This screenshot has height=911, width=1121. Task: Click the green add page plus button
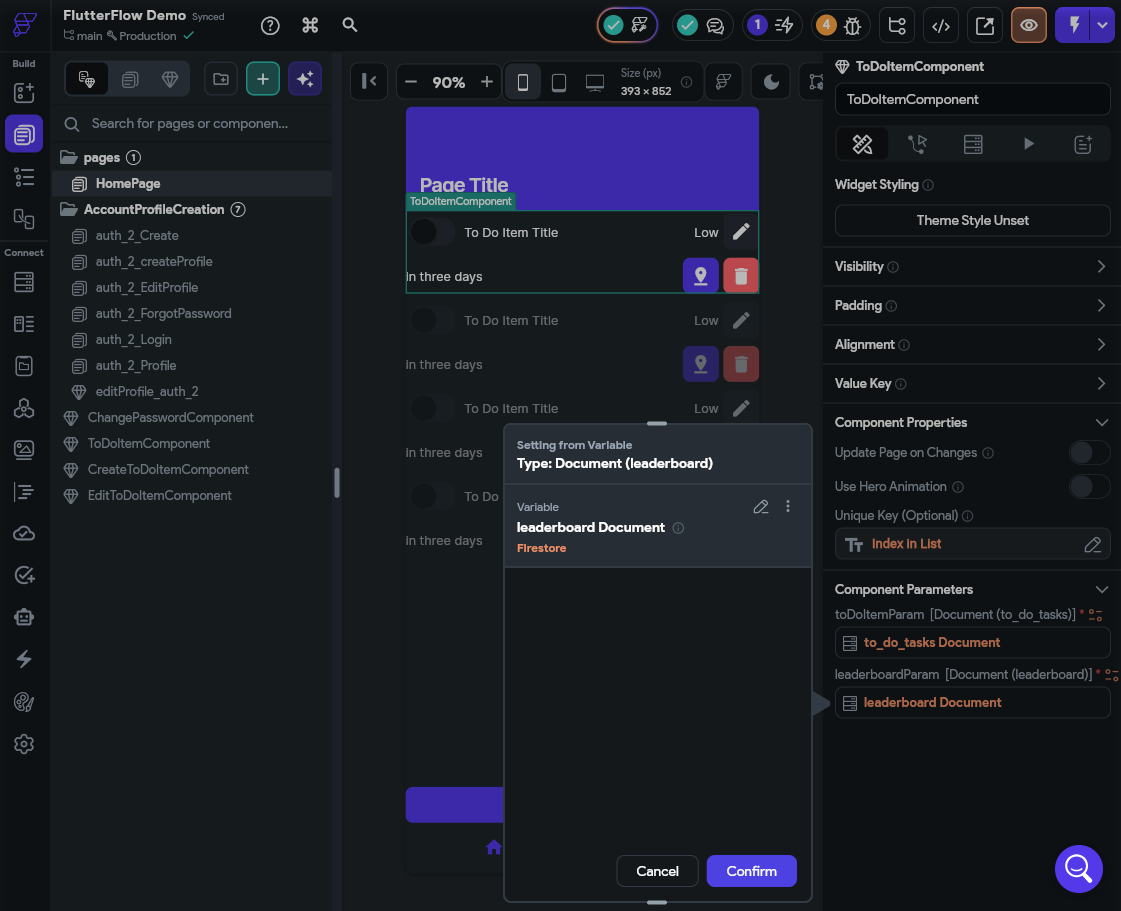pos(262,79)
